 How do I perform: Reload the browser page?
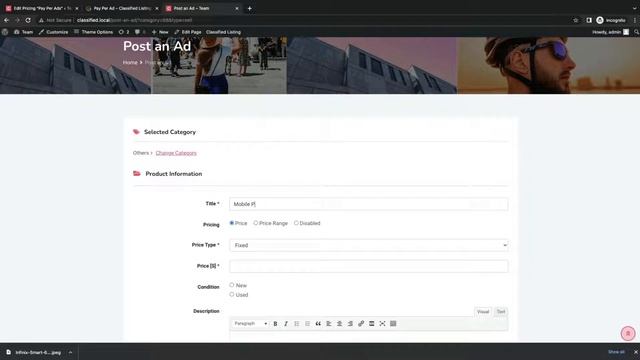tap(28, 20)
